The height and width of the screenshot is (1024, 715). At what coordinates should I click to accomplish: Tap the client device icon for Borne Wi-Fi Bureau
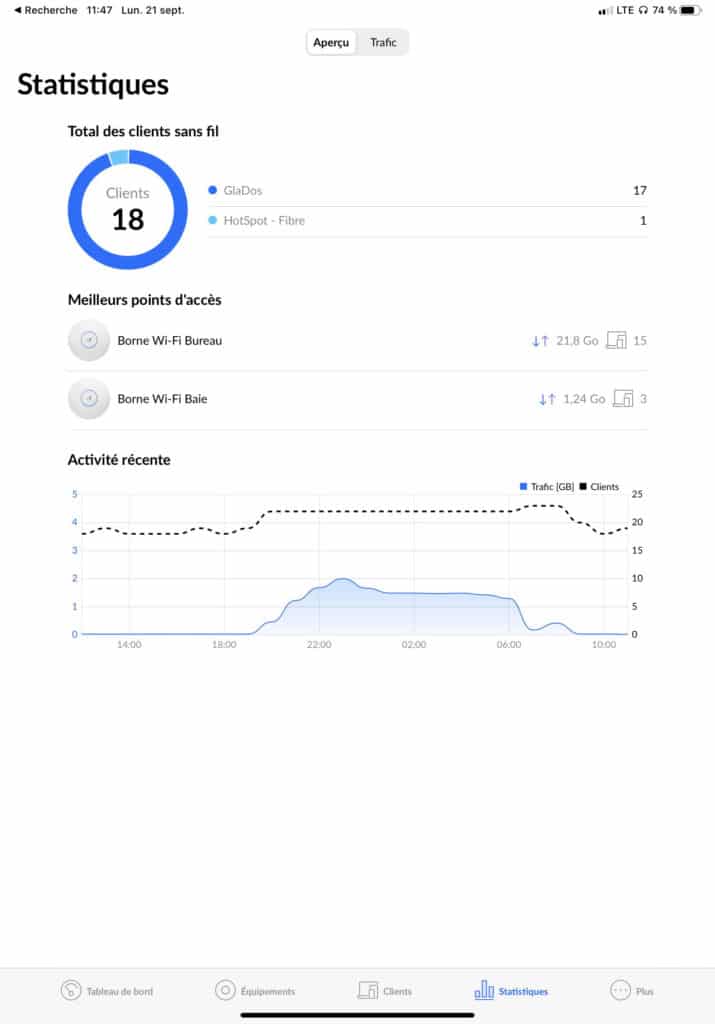click(x=617, y=341)
